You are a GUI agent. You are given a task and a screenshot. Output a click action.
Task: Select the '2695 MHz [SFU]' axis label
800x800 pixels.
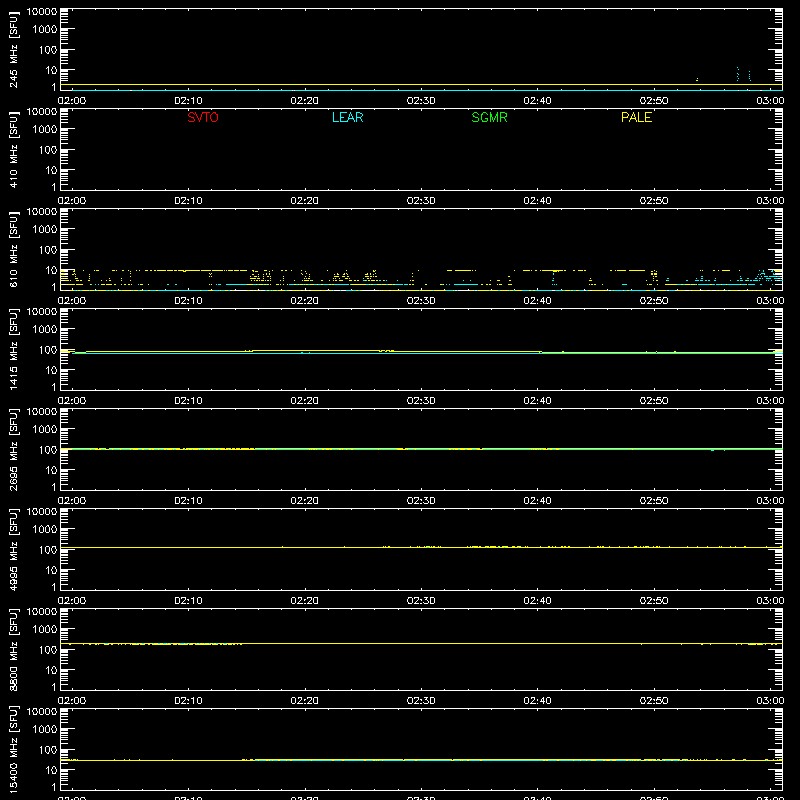[13, 449]
